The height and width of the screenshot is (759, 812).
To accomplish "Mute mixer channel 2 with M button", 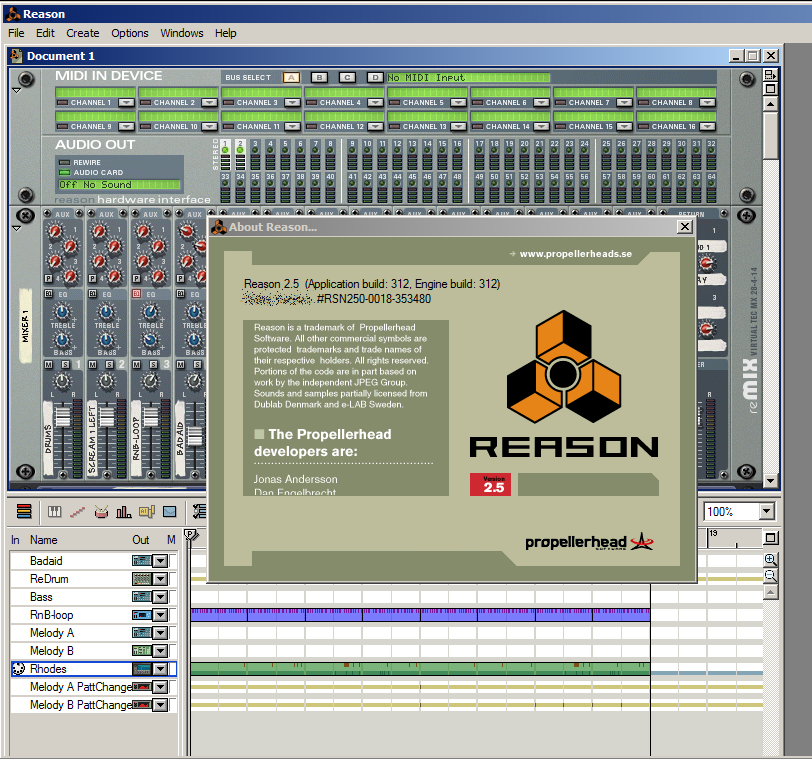I will tap(92, 364).
